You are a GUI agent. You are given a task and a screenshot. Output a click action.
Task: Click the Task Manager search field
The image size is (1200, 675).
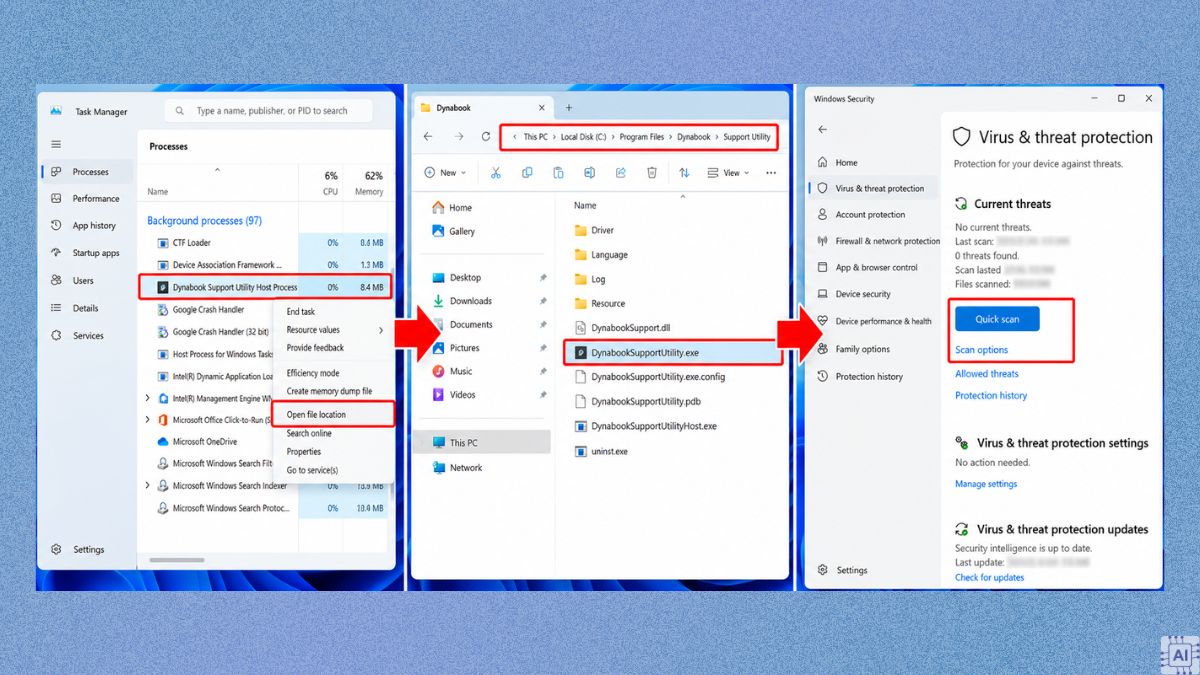click(269, 111)
